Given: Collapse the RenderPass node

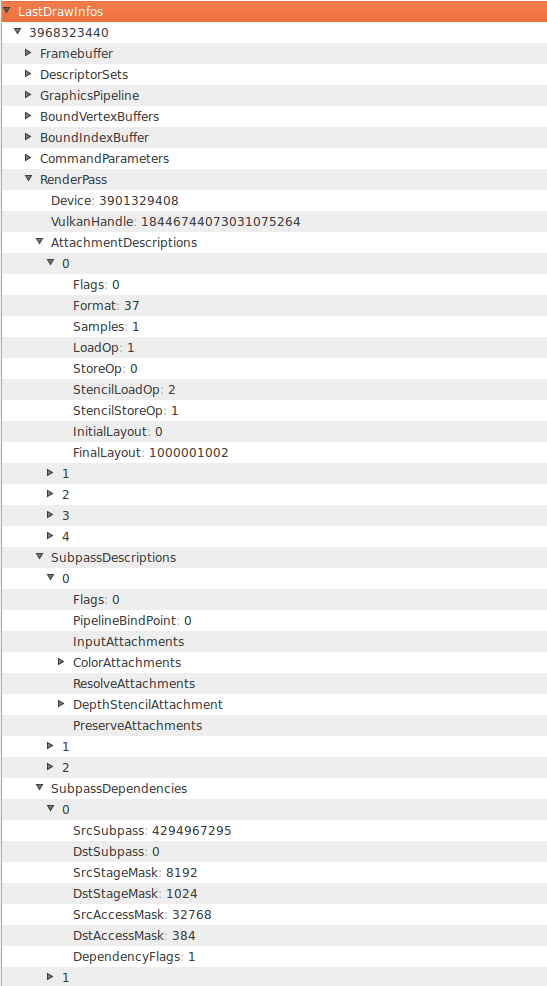Looking at the screenshot, I should pyautogui.click(x=28, y=179).
